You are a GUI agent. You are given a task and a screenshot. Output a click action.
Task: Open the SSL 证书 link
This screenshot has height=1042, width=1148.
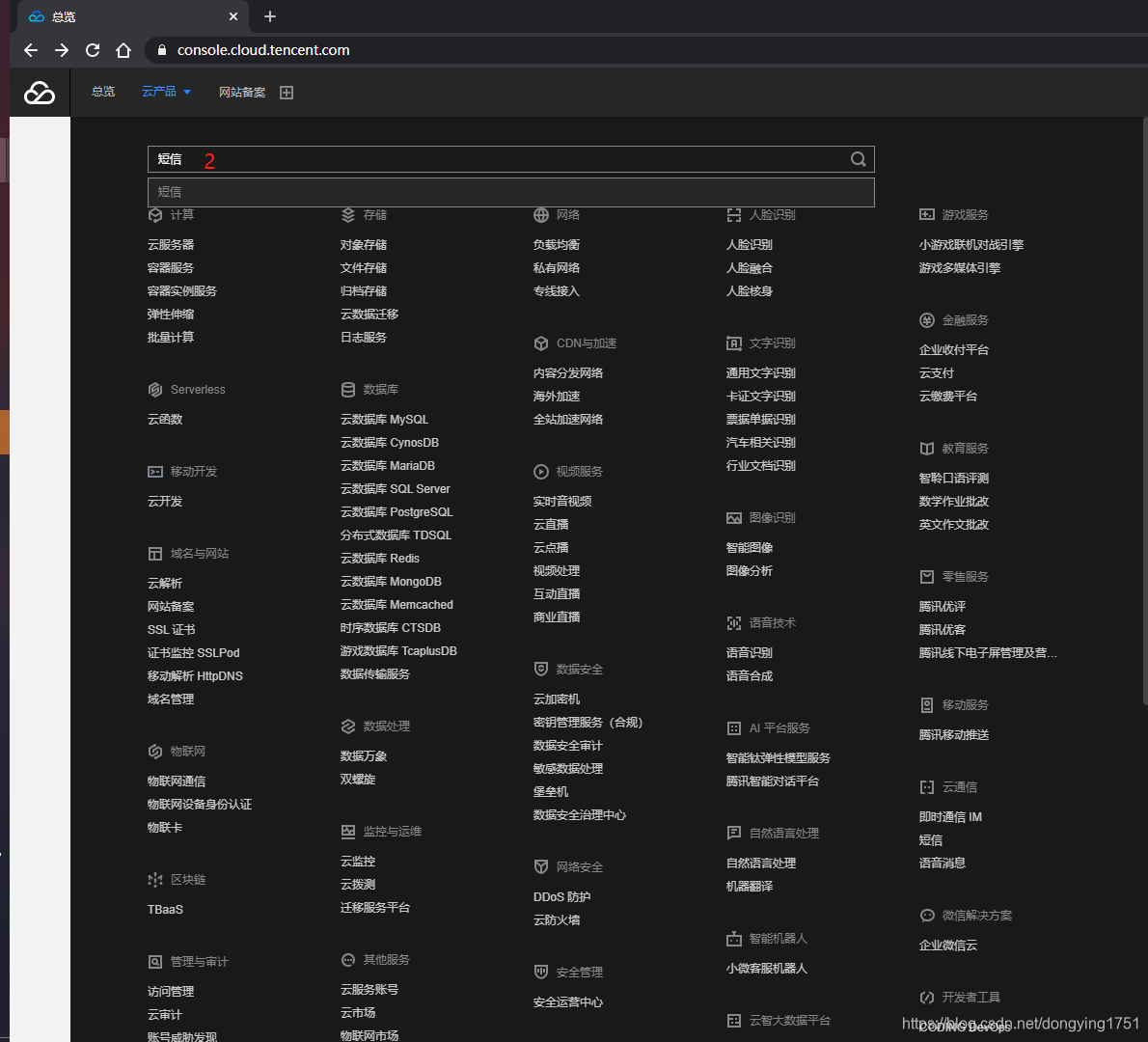172,630
